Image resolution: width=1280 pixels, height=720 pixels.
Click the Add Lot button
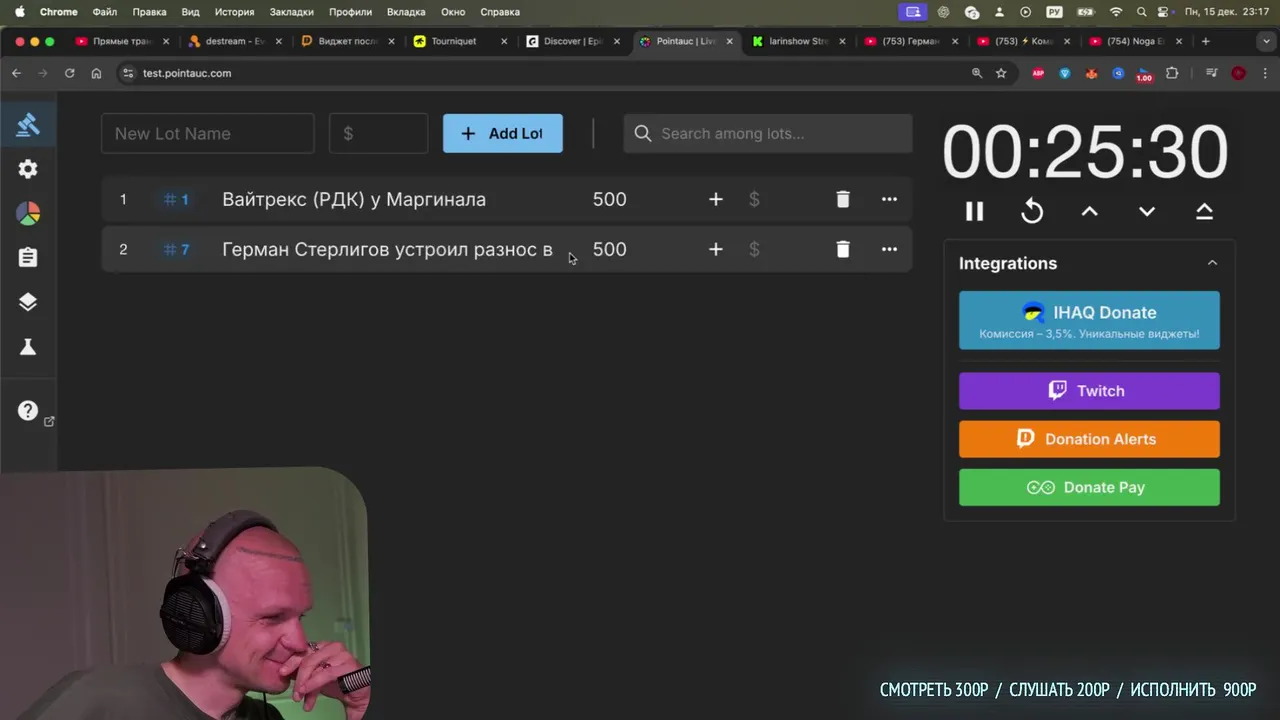pos(503,133)
